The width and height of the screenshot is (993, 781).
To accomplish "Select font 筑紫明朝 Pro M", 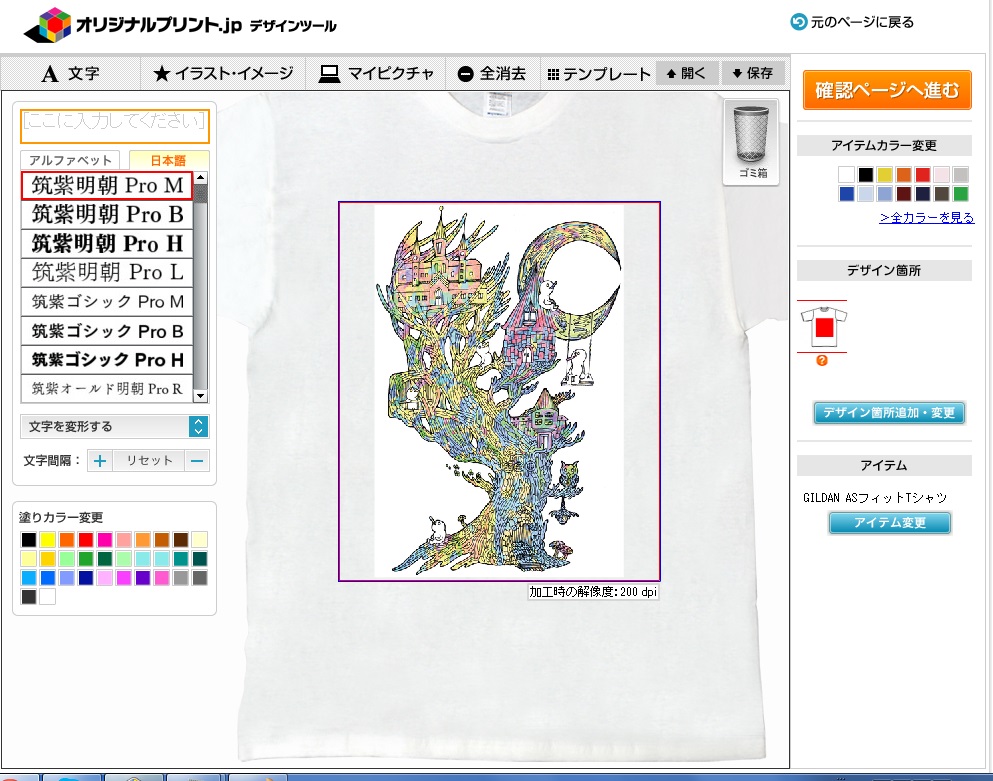I will [107, 186].
